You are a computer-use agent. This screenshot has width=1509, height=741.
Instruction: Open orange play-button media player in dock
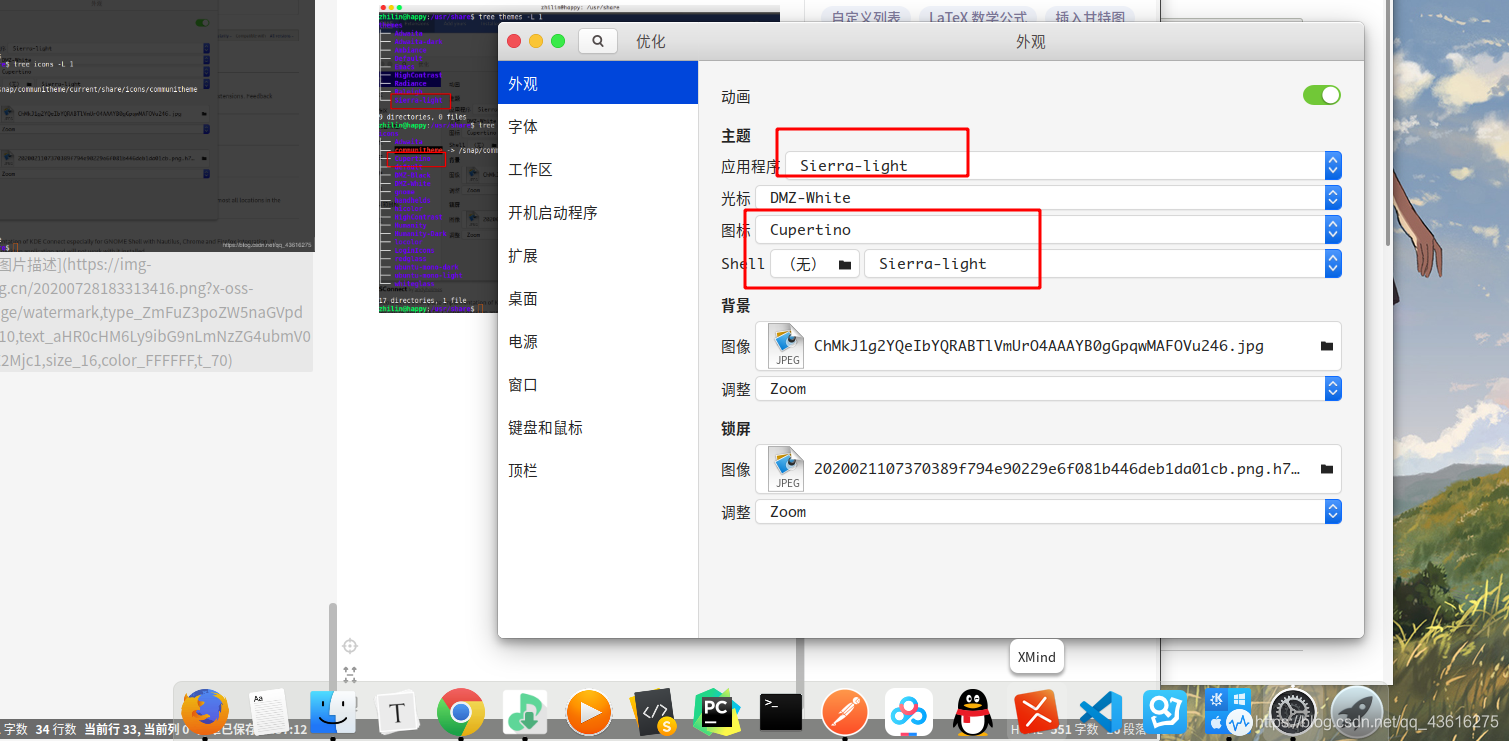click(x=589, y=713)
